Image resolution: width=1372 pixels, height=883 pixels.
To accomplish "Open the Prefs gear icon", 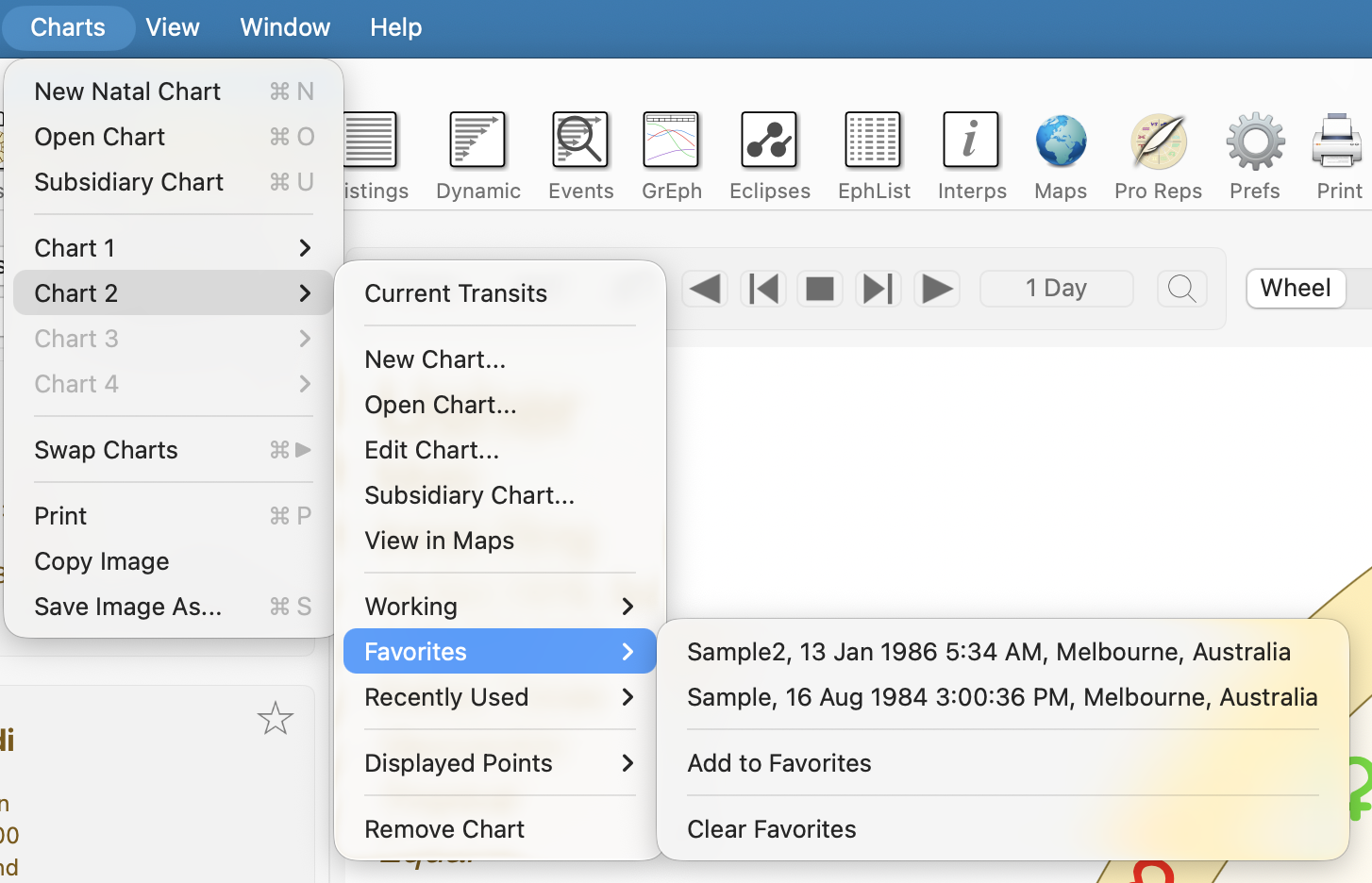I will tap(1255, 141).
